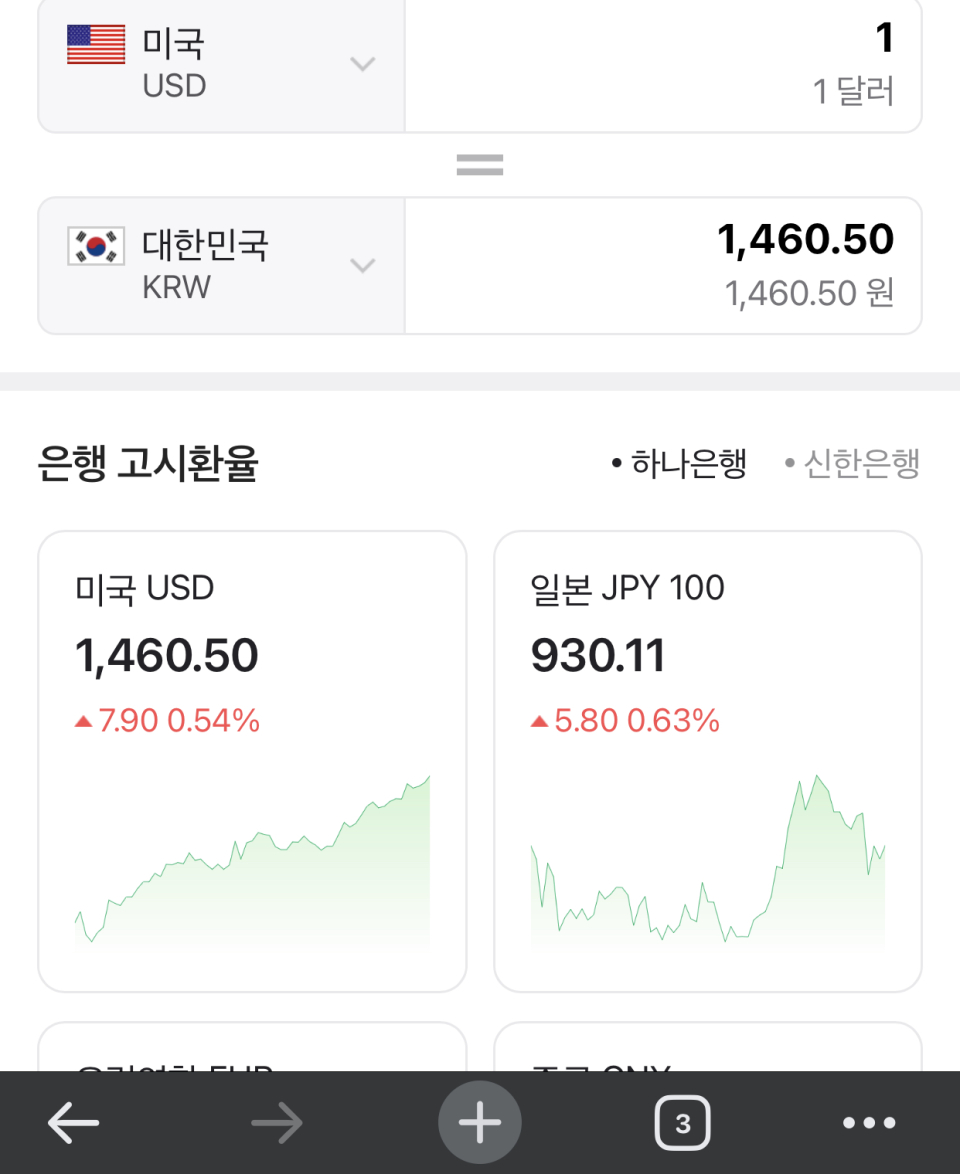Click the USD amount input field
960x1174 pixels.
click(662, 65)
